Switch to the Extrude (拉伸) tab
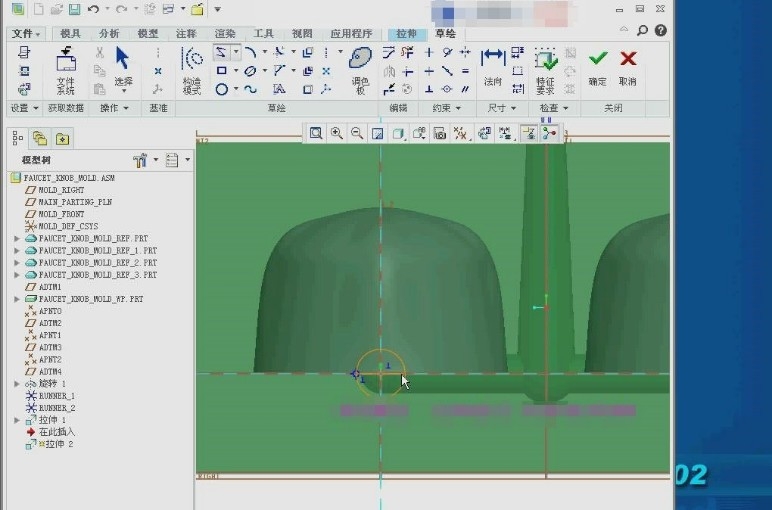Image resolution: width=772 pixels, height=510 pixels. coord(406,33)
